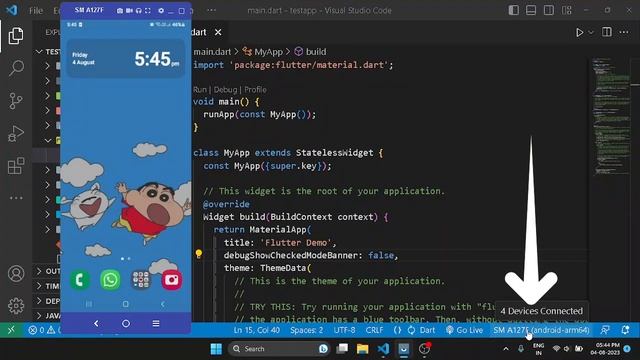Click Ln 15, Col 40 in status bar
Screen dimensions: 640x360
click(257, 330)
